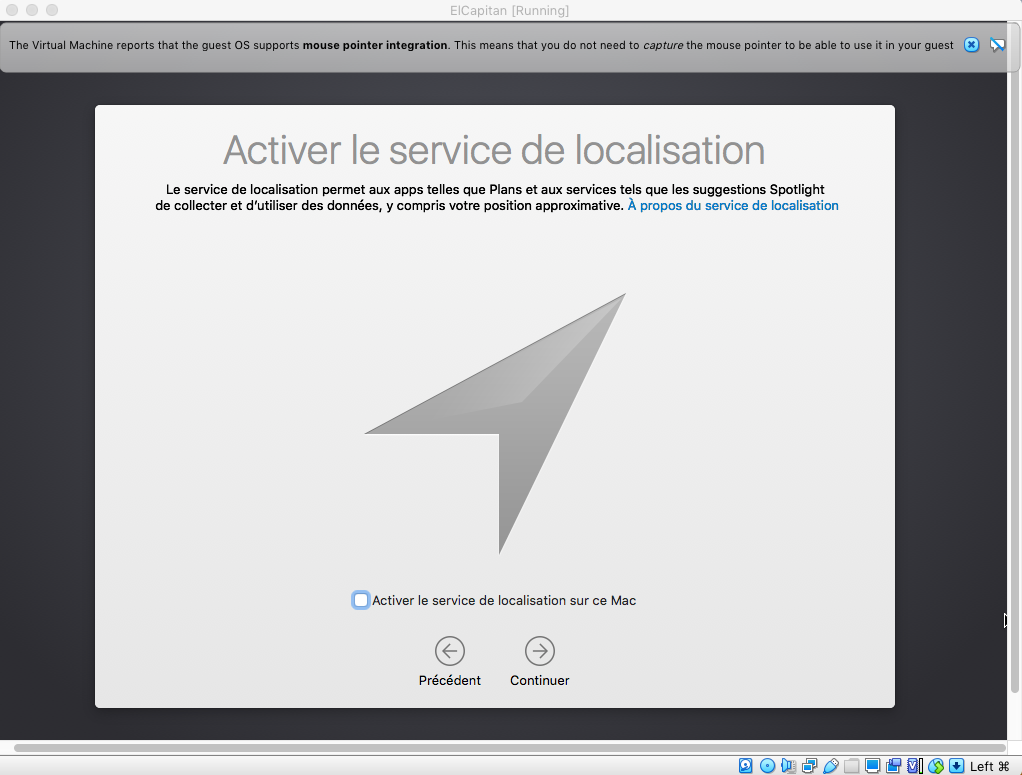Click the don't-show-again message icon in notification
This screenshot has height=775, width=1022.
(x=997, y=45)
